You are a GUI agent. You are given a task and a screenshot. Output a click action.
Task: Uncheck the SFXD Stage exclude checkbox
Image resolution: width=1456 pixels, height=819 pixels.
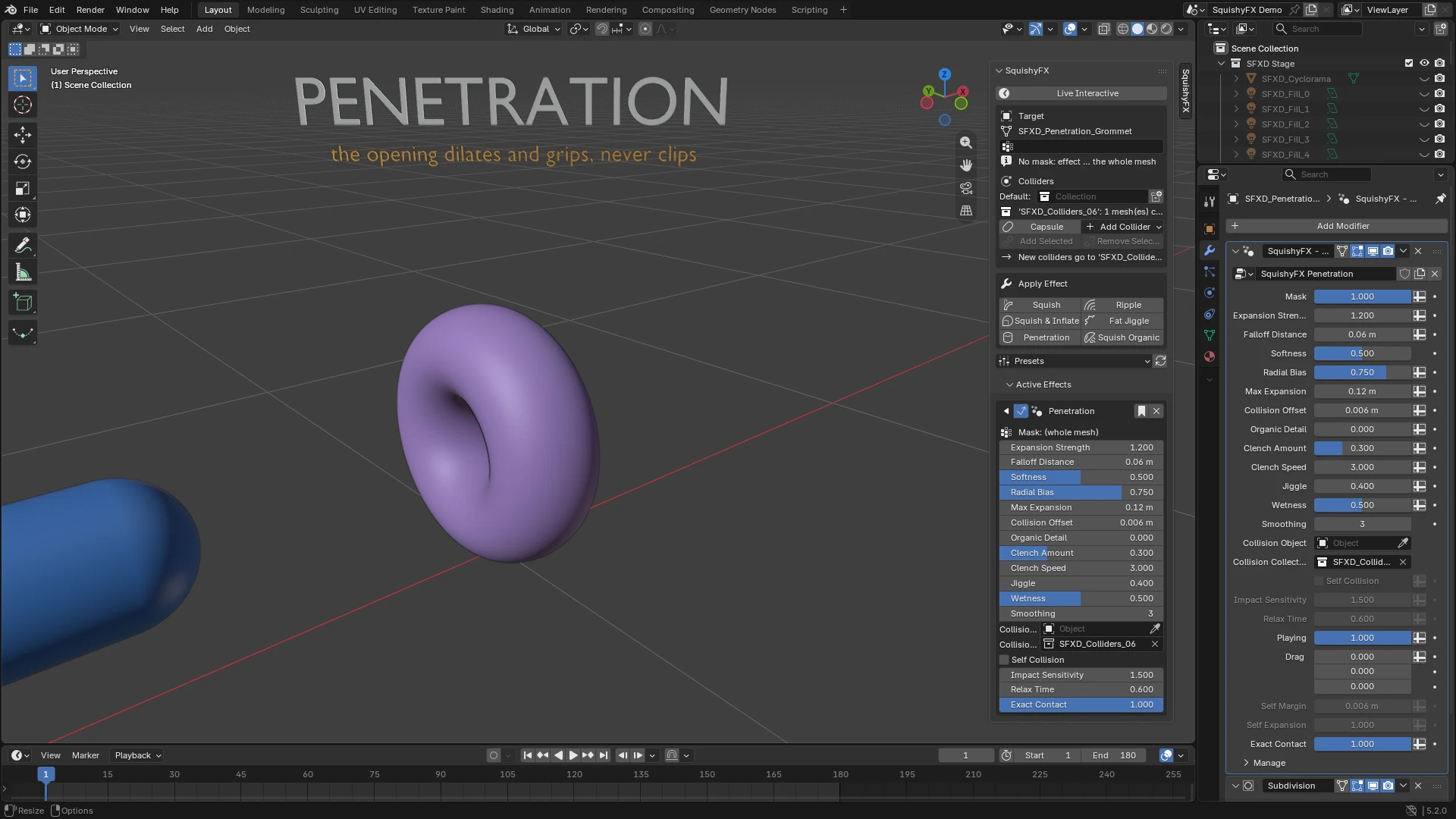tap(1409, 64)
